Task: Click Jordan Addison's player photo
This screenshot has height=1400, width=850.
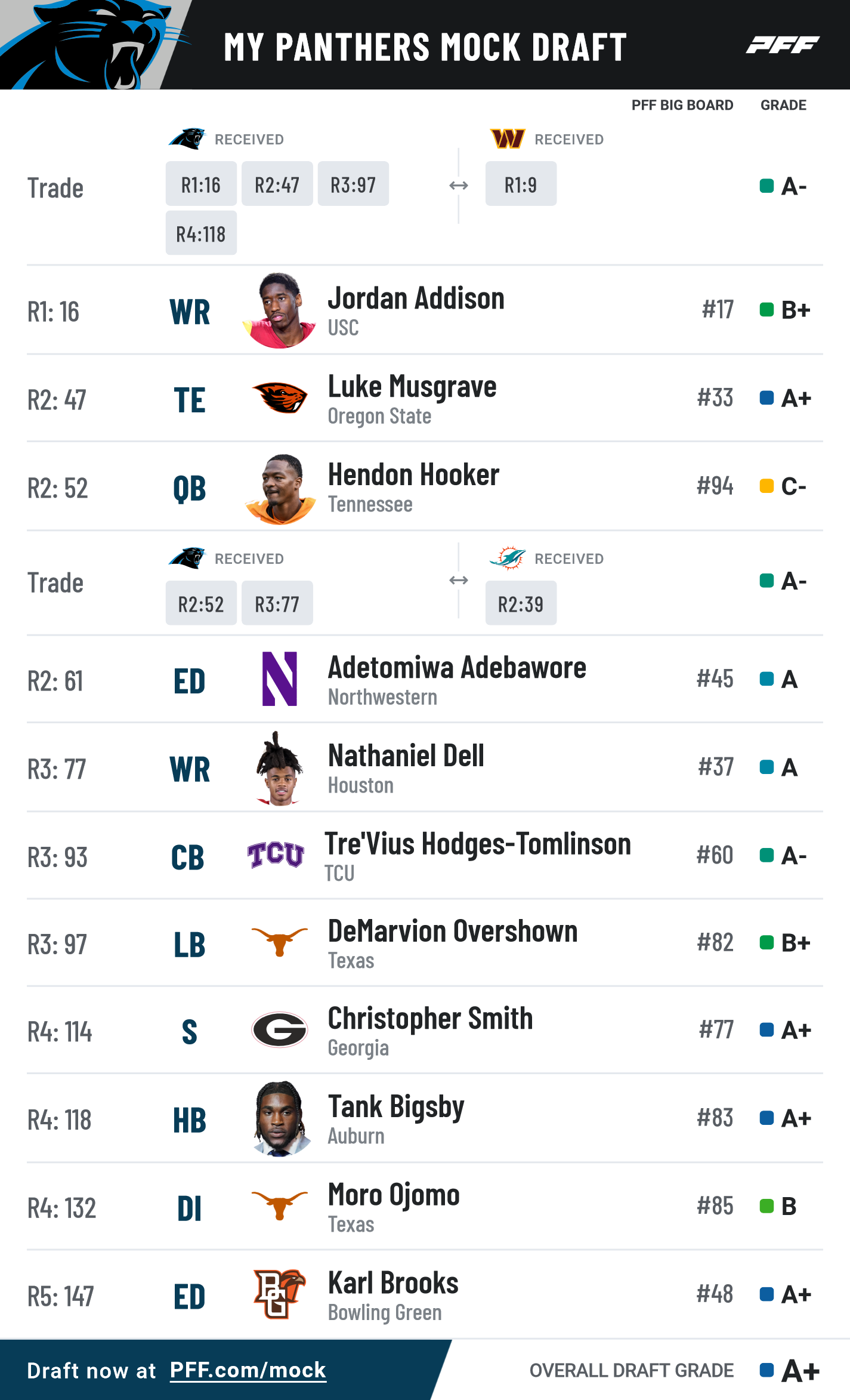Action: 279,310
